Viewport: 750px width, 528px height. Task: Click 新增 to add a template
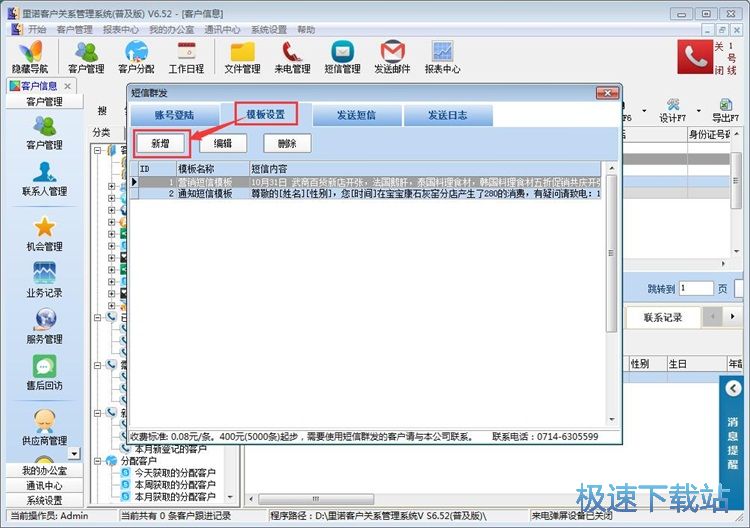click(x=161, y=143)
